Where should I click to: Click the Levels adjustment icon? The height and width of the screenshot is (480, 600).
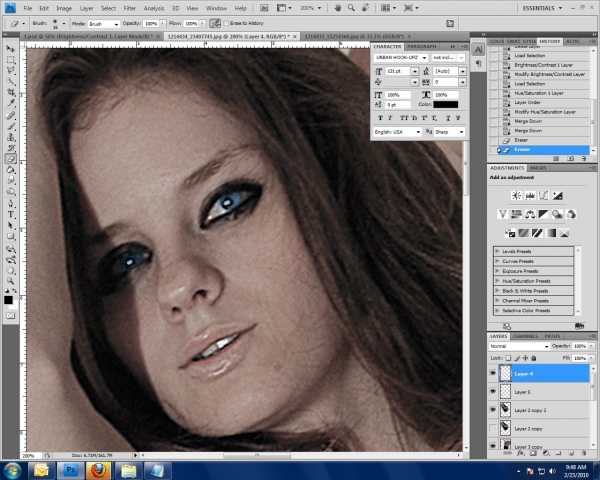pyautogui.click(x=530, y=196)
